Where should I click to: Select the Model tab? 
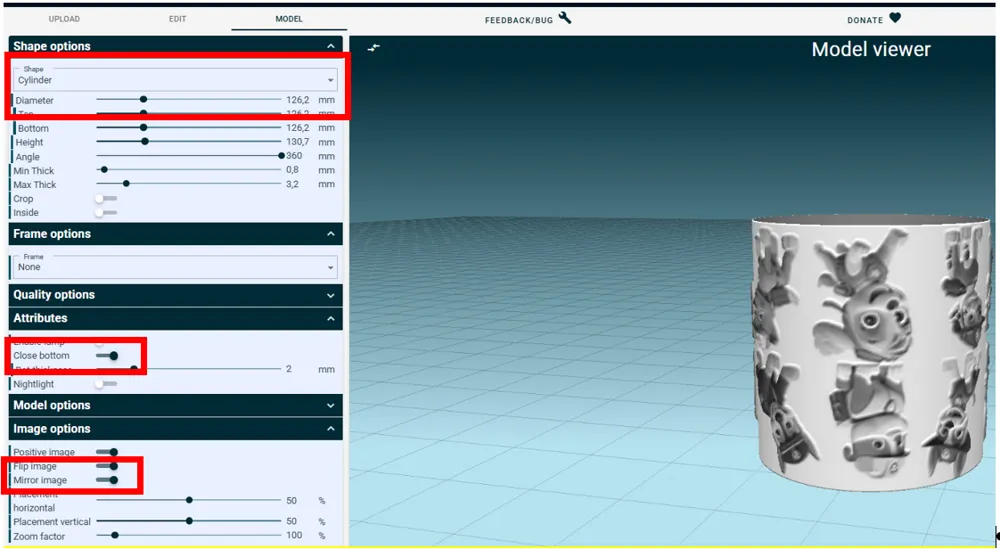coord(289,19)
